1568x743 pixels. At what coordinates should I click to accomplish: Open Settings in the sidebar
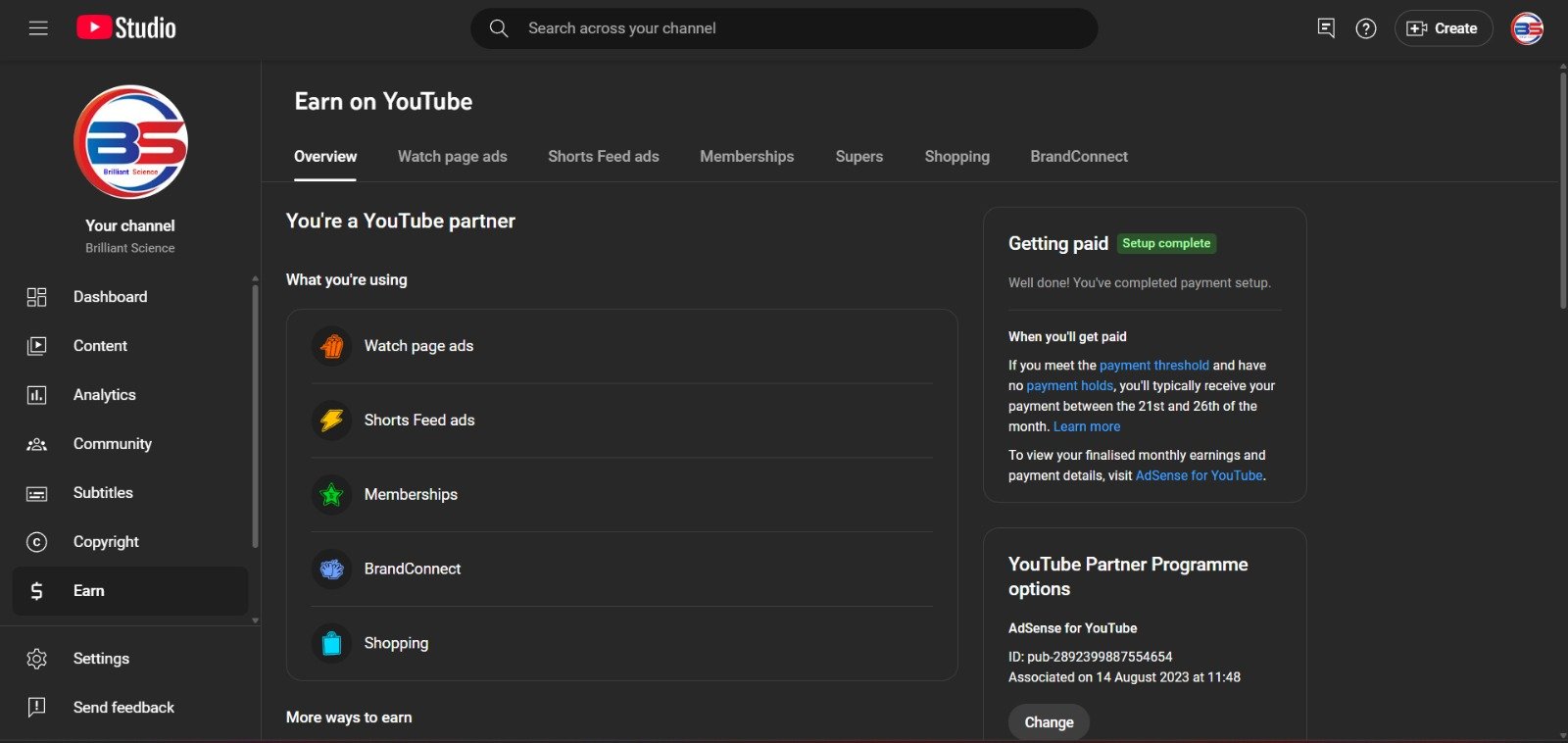(129, 659)
